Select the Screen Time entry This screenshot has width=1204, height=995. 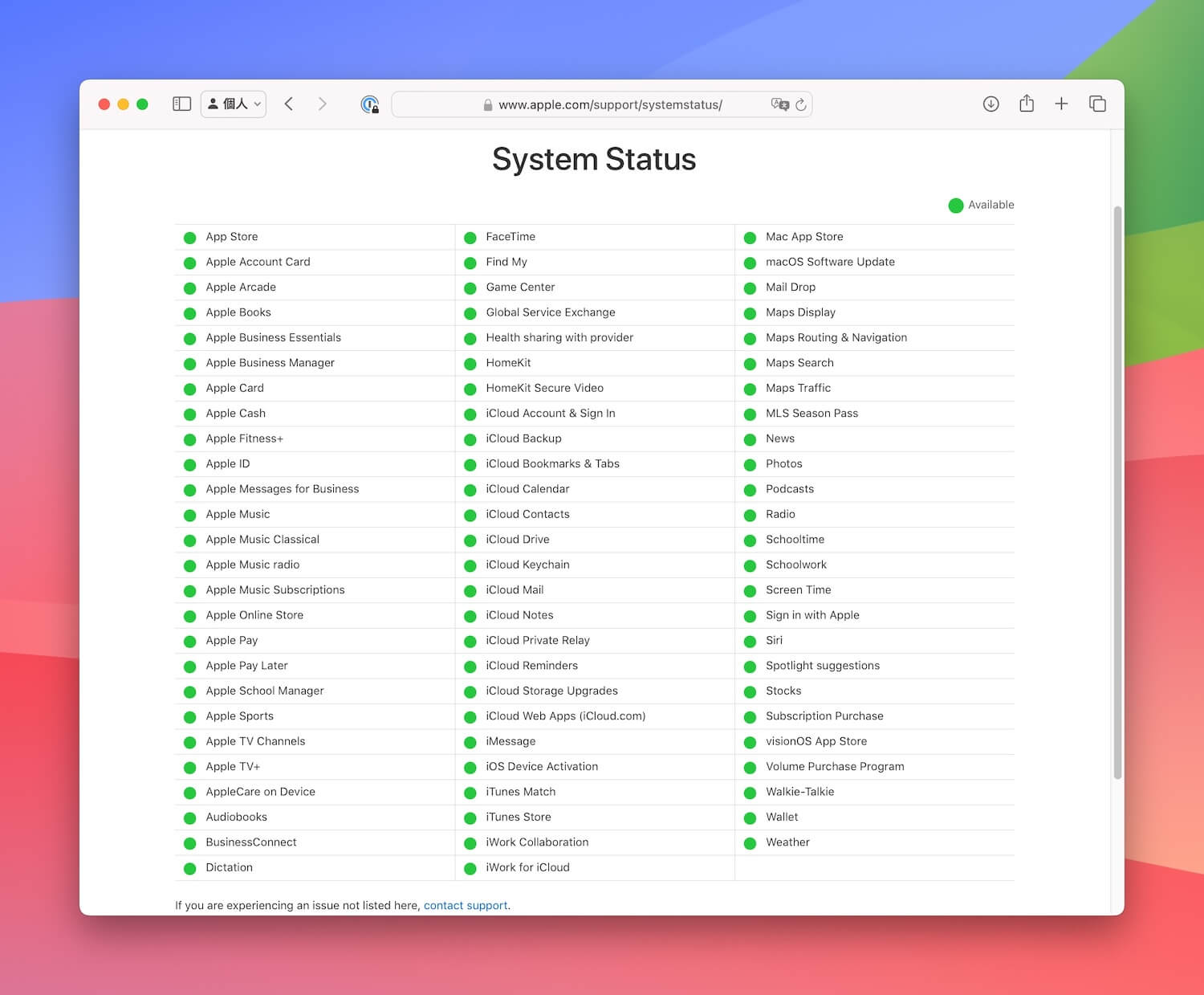(799, 589)
